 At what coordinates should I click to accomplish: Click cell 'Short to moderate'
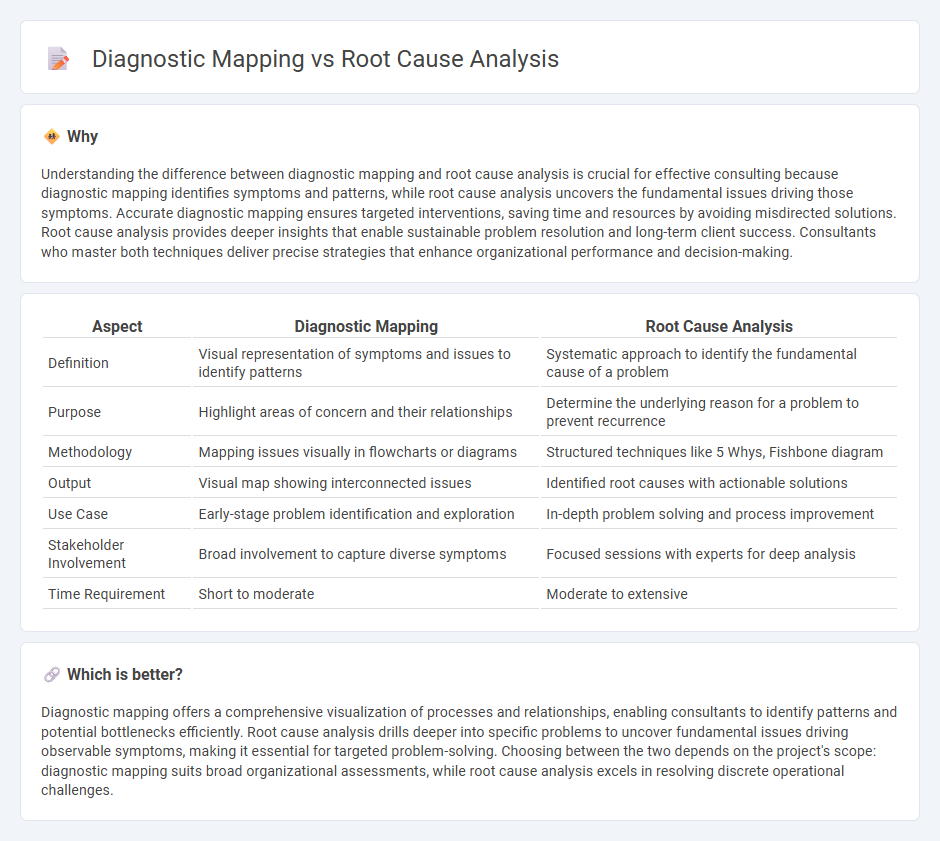(366, 594)
